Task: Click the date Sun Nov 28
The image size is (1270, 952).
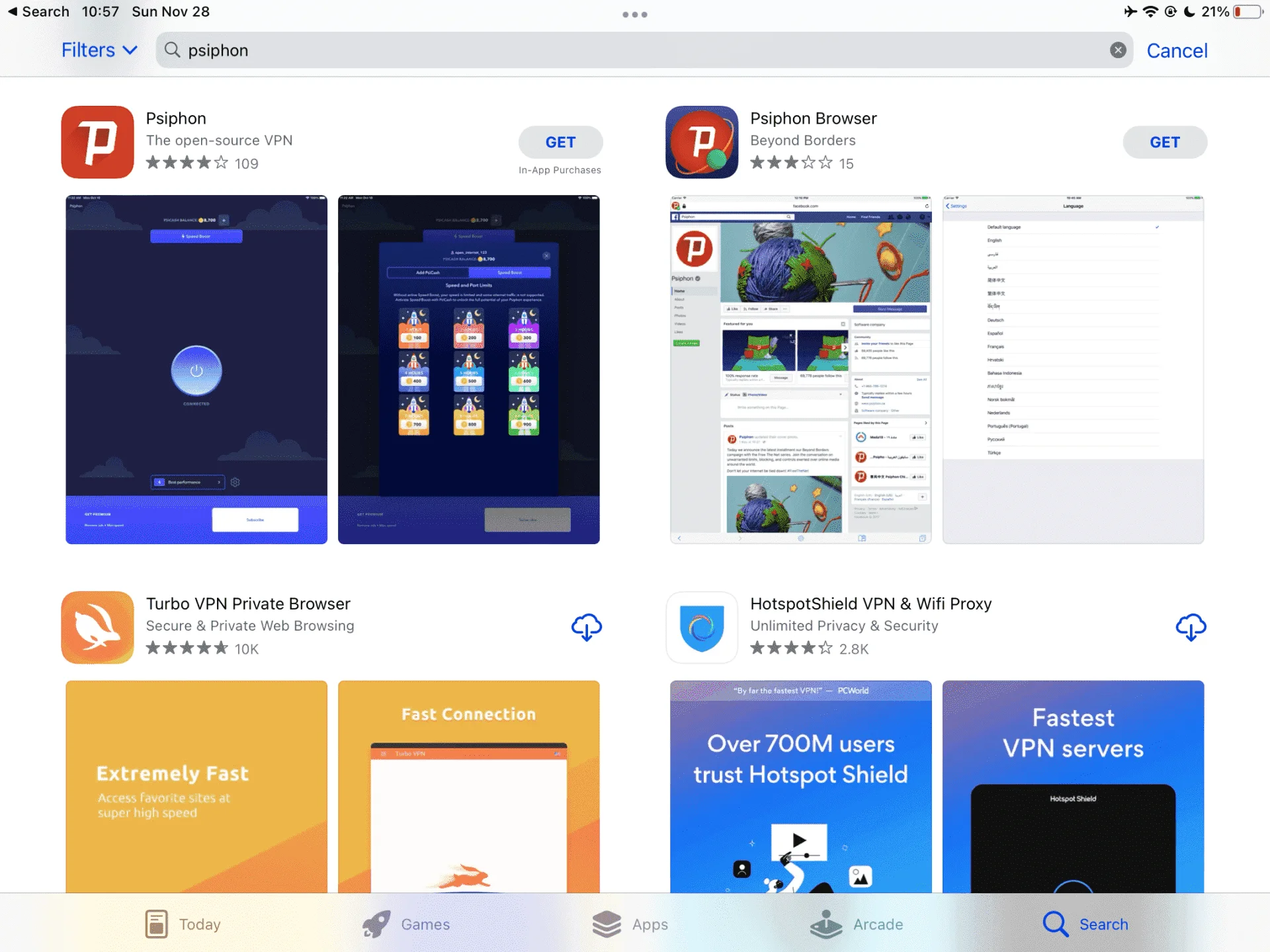Action: pyautogui.click(x=171, y=12)
